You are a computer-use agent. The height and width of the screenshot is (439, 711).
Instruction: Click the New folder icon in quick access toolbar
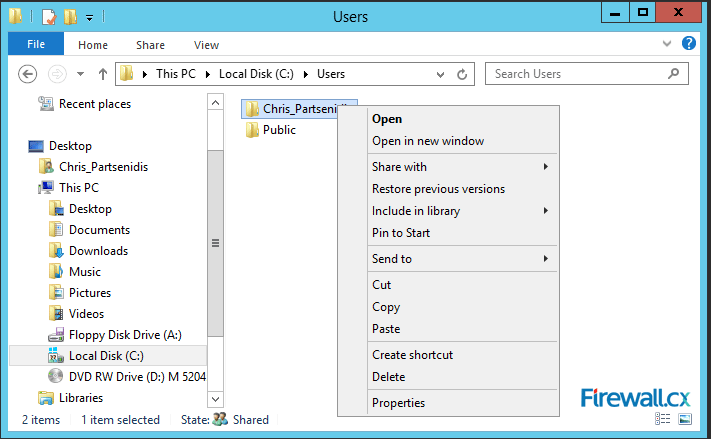click(70, 17)
